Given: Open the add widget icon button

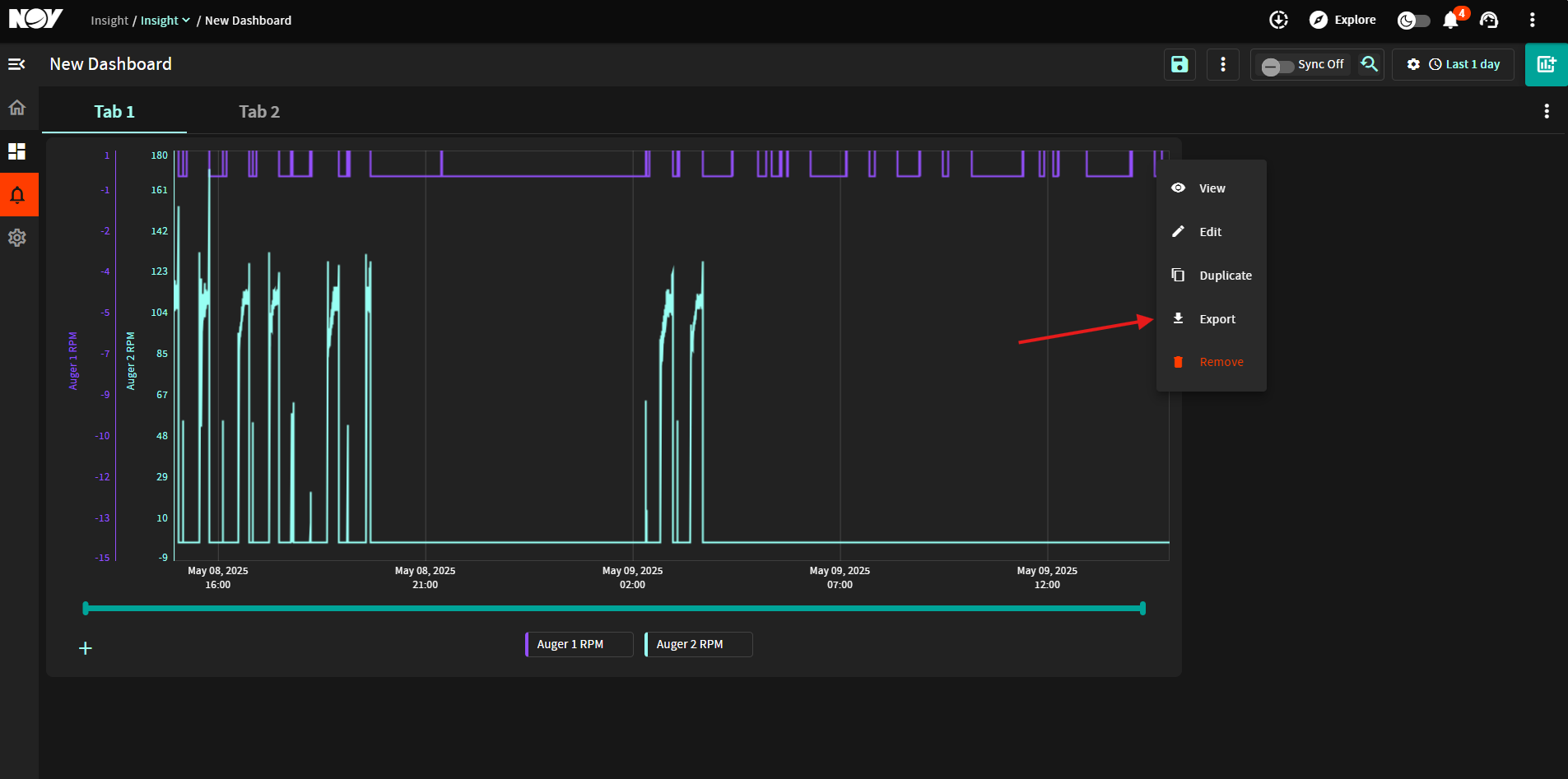Looking at the screenshot, I should point(1546,64).
